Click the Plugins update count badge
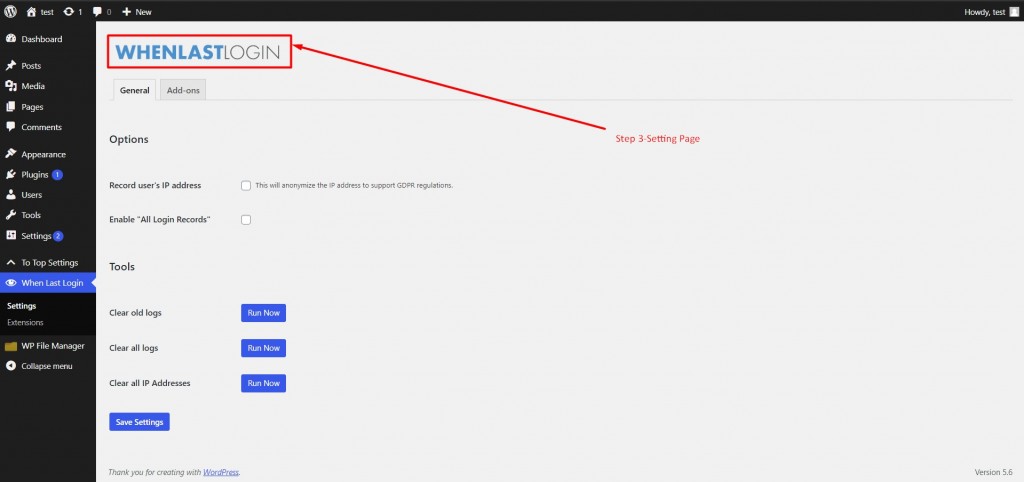This screenshot has height=482, width=1024. coord(57,174)
